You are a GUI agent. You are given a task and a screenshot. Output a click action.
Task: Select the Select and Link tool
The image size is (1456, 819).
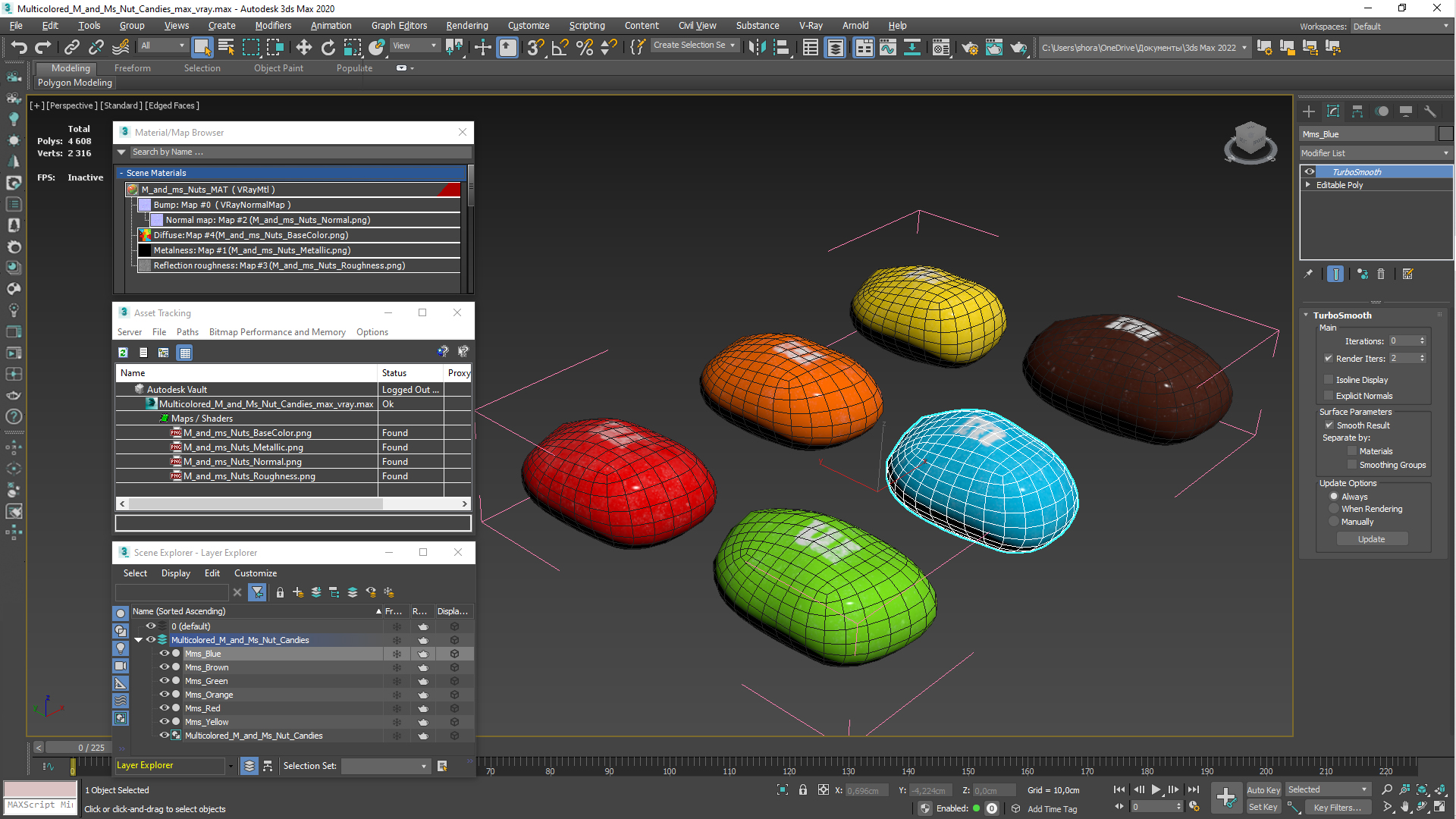pyautogui.click(x=72, y=48)
